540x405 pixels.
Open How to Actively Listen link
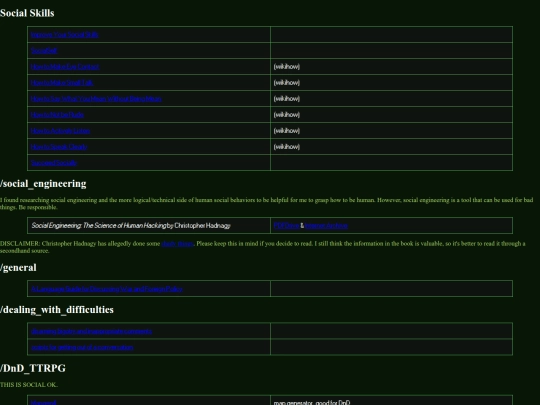[60, 131]
